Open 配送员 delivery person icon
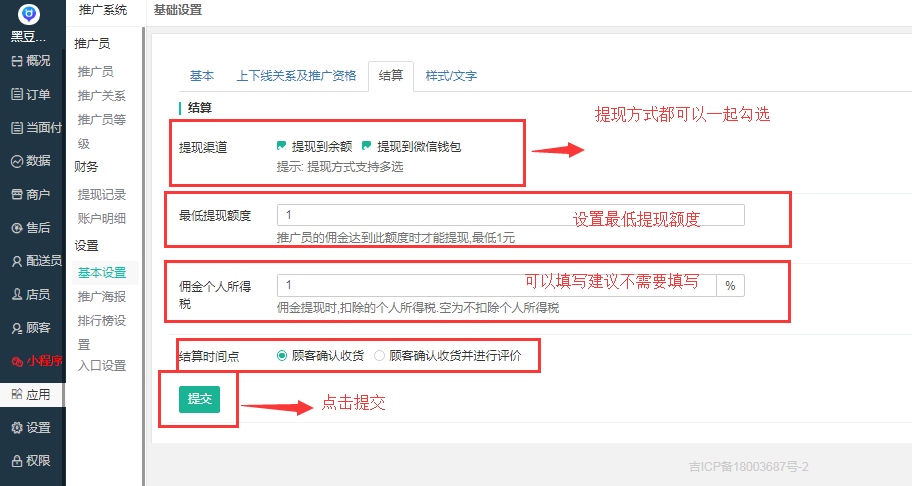This screenshot has width=912, height=486. pos(17,261)
